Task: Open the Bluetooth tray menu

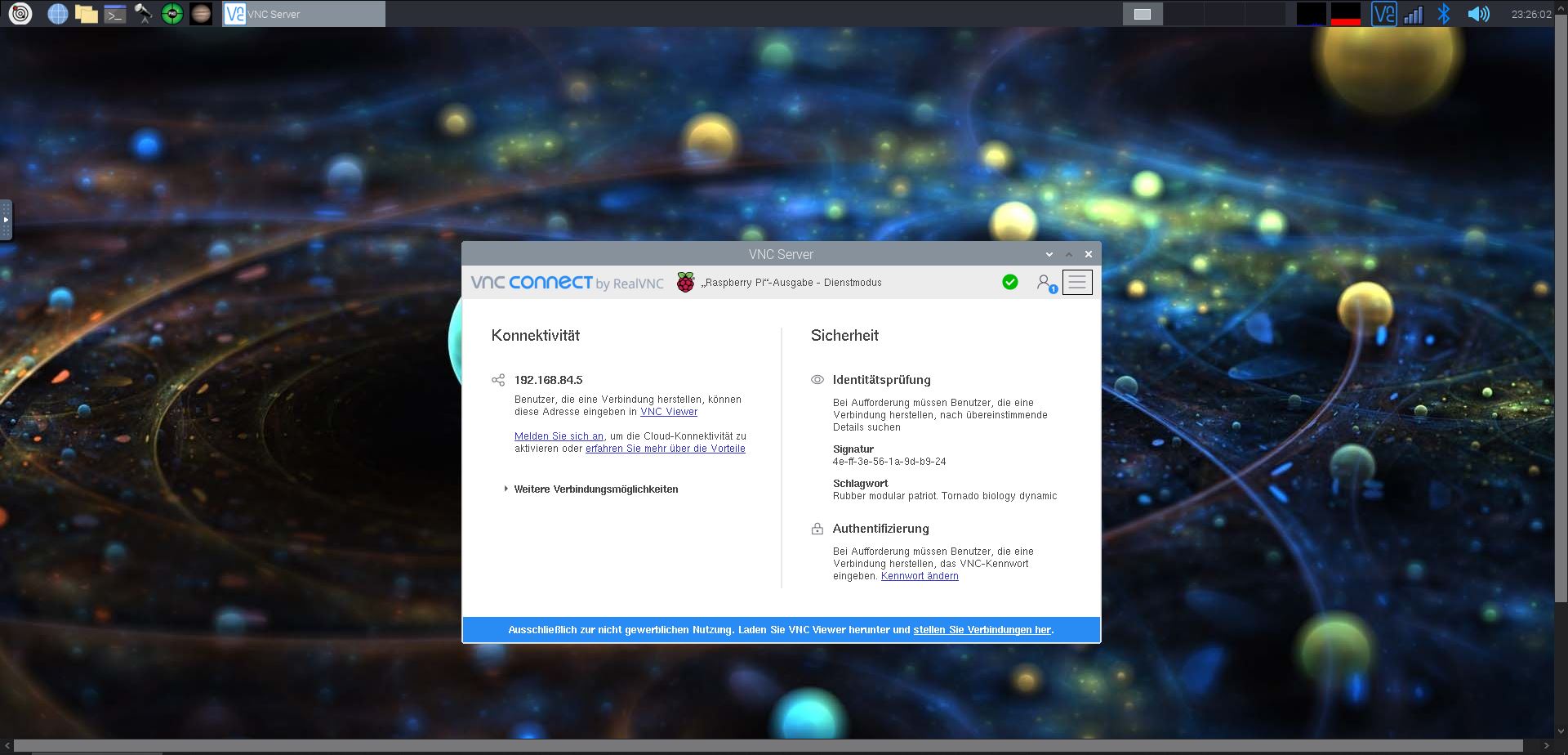Action: (x=1444, y=14)
